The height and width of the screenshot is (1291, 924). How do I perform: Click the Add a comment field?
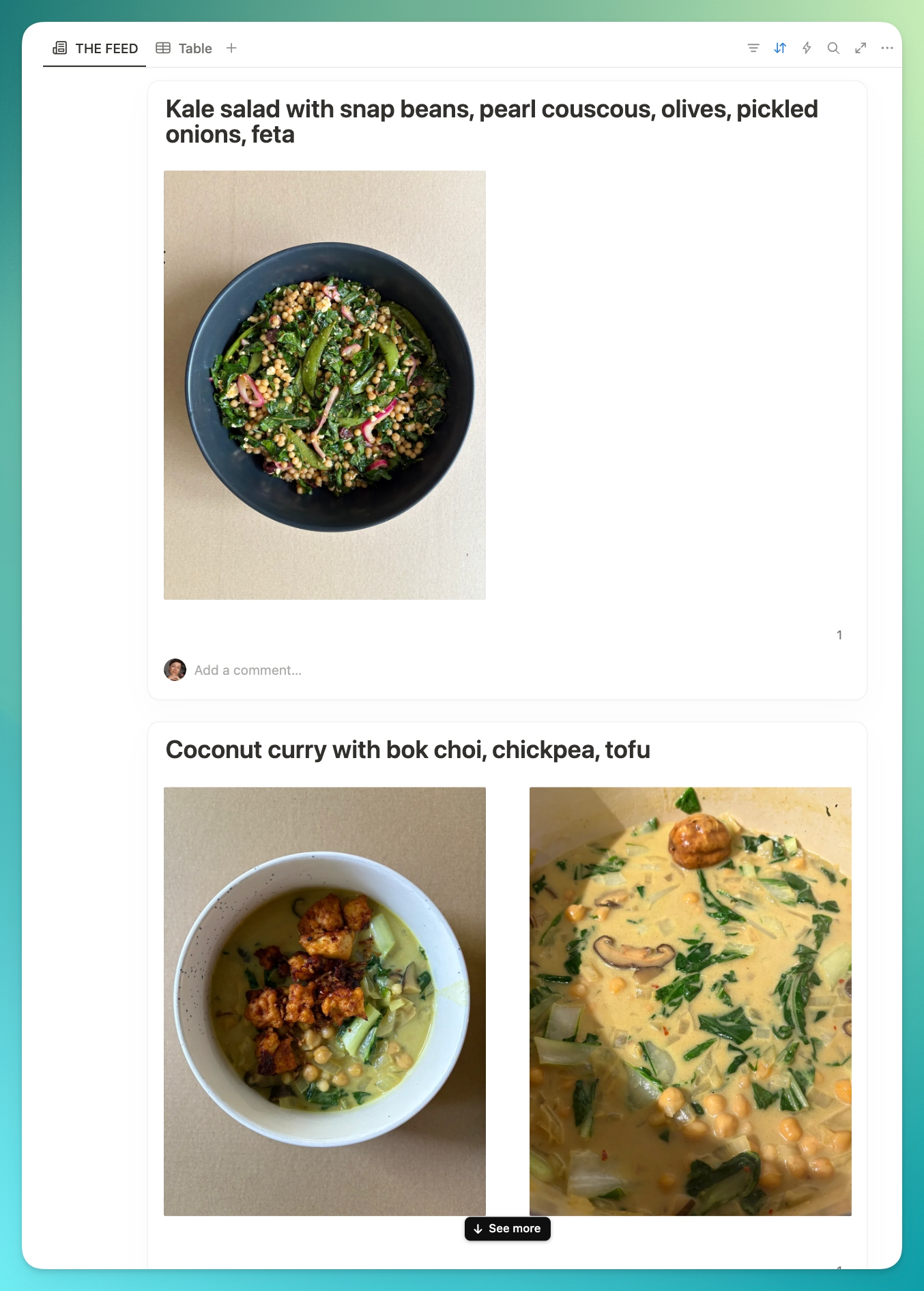tap(248, 670)
